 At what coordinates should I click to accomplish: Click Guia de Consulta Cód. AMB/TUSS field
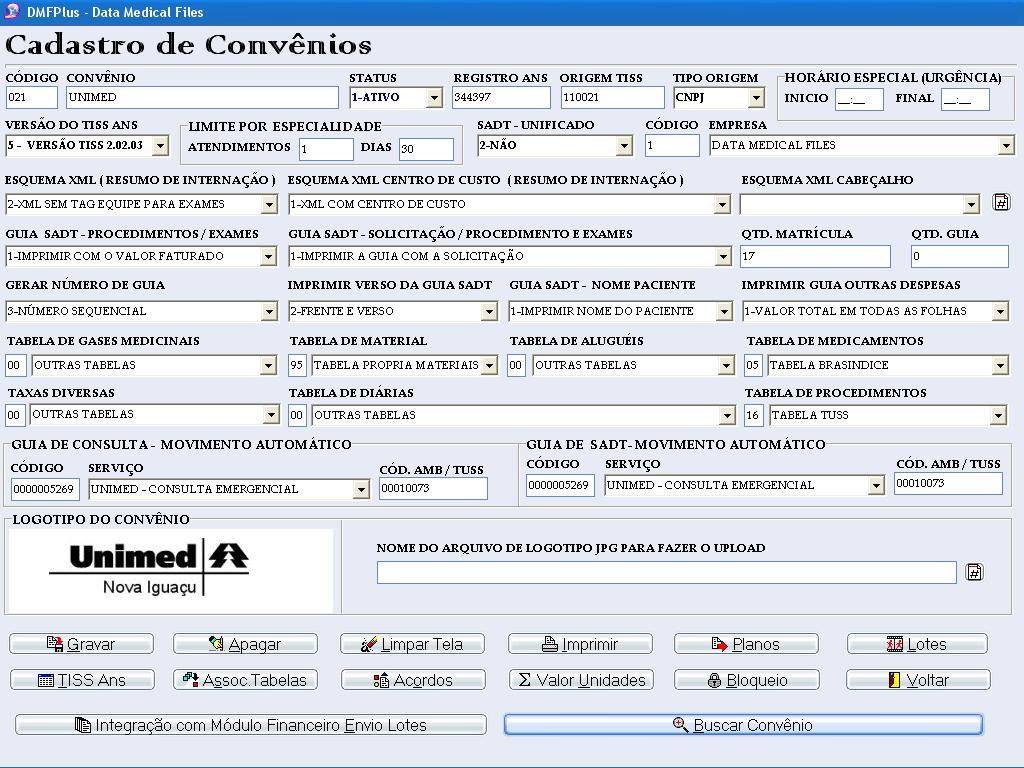pyautogui.click(x=434, y=488)
